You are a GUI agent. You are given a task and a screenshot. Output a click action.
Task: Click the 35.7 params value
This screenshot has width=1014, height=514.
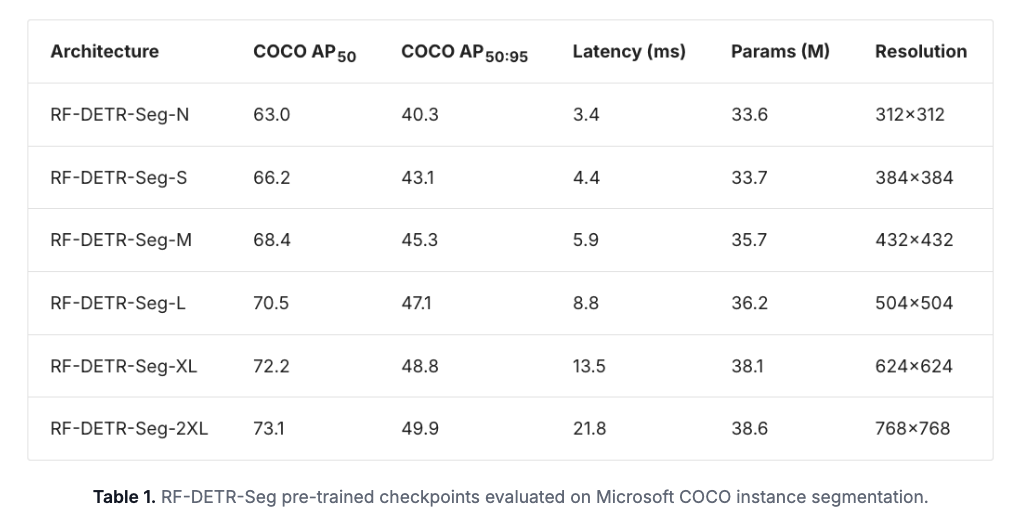pyautogui.click(x=749, y=240)
